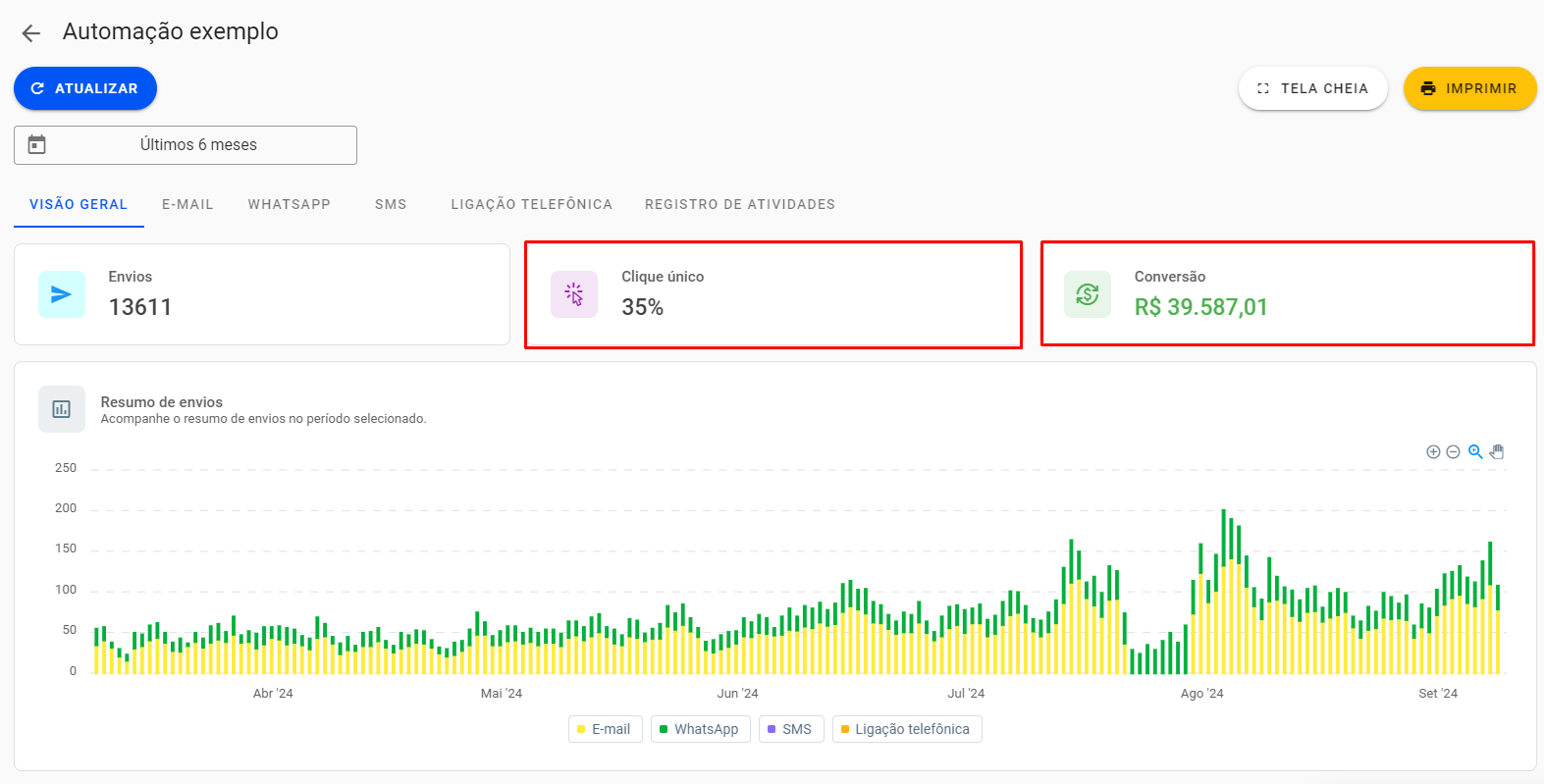Image resolution: width=1544 pixels, height=784 pixels.
Task: Click the Clique único label
Action: (x=663, y=277)
